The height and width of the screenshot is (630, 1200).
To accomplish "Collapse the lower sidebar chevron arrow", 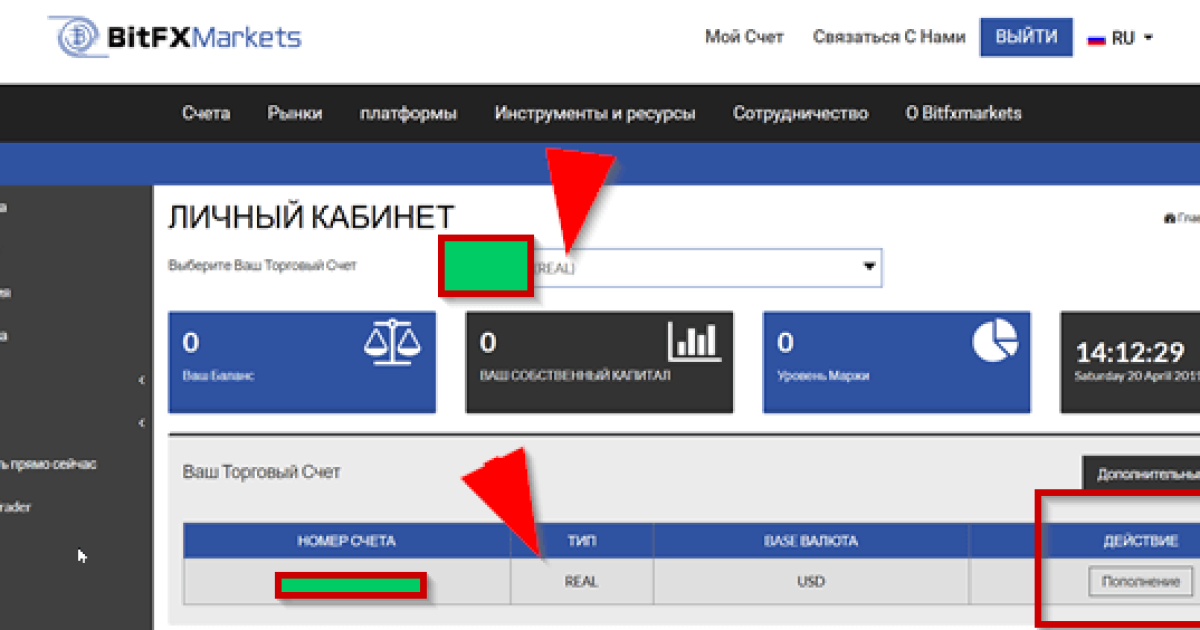I will pyautogui.click(x=142, y=423).
